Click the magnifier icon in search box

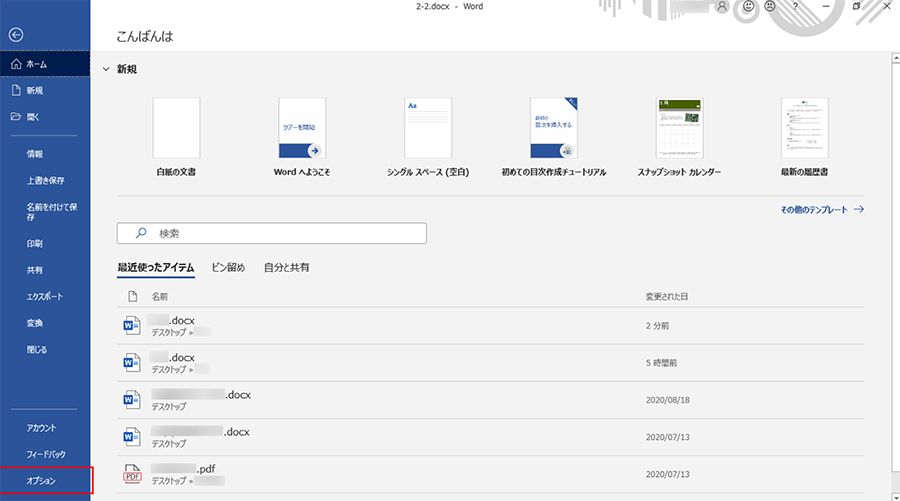141,233
